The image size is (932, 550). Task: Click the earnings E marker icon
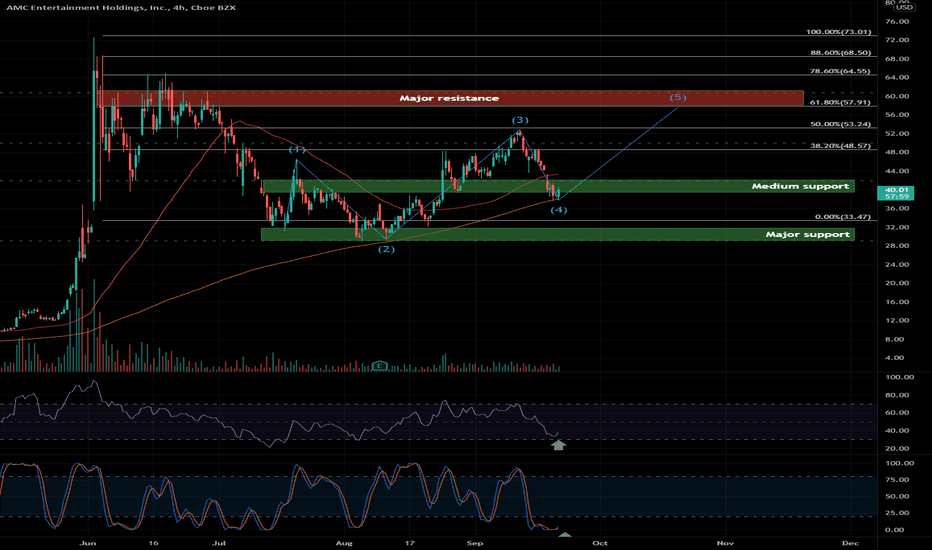379,365
